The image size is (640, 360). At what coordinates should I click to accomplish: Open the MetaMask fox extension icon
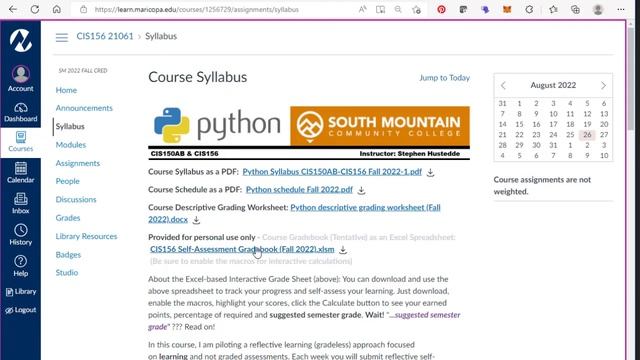point(507,9)
